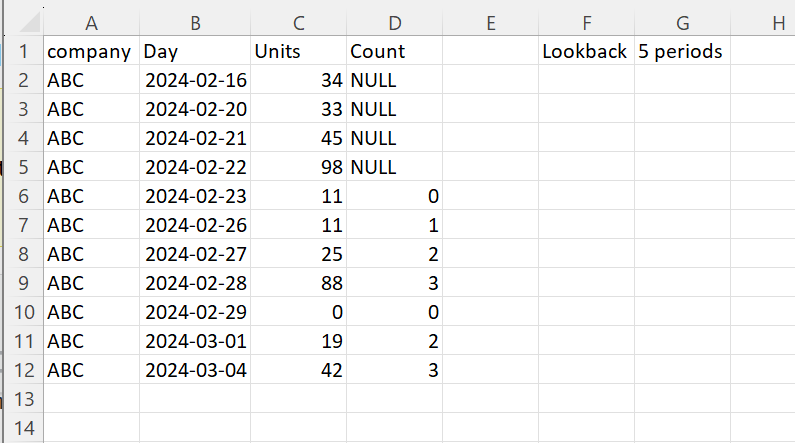Click the Units cell containing 42
Image resolution: width=795 pixels, height=443 pixels.
tap(298, 370)
